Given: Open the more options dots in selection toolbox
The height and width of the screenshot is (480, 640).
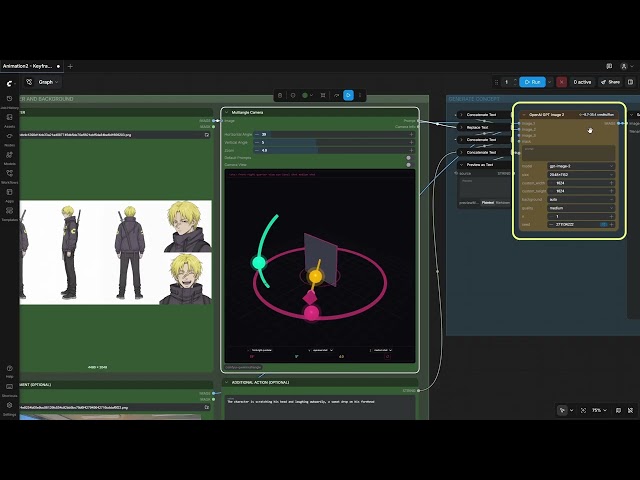Looking at the screenshot, I should [360, 95].
